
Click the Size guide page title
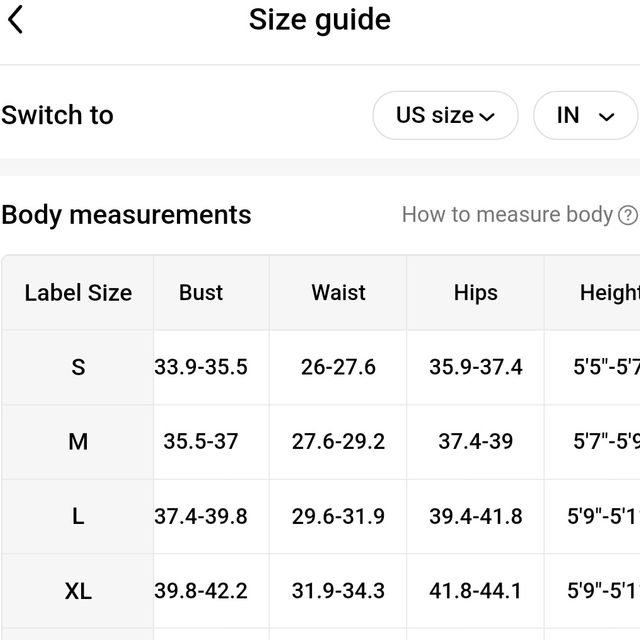click(x=320, y=20)
